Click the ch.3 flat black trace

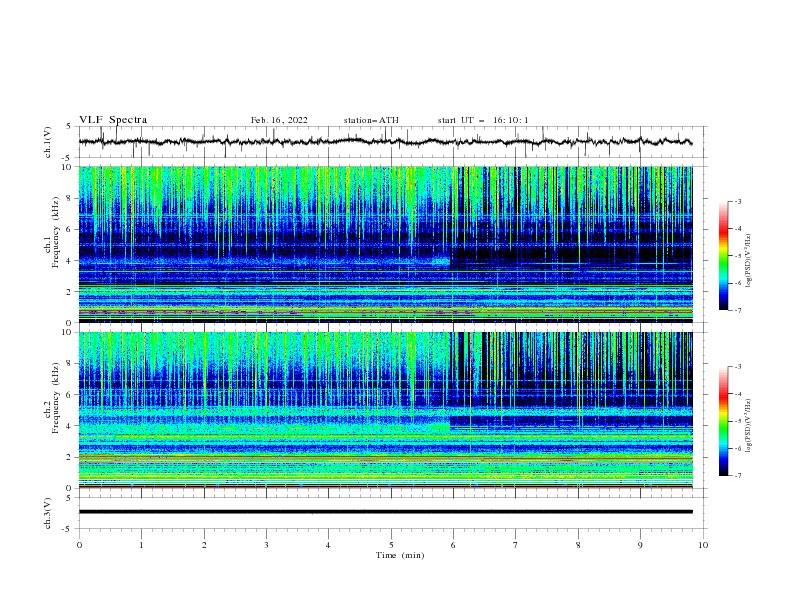point(386,512)
